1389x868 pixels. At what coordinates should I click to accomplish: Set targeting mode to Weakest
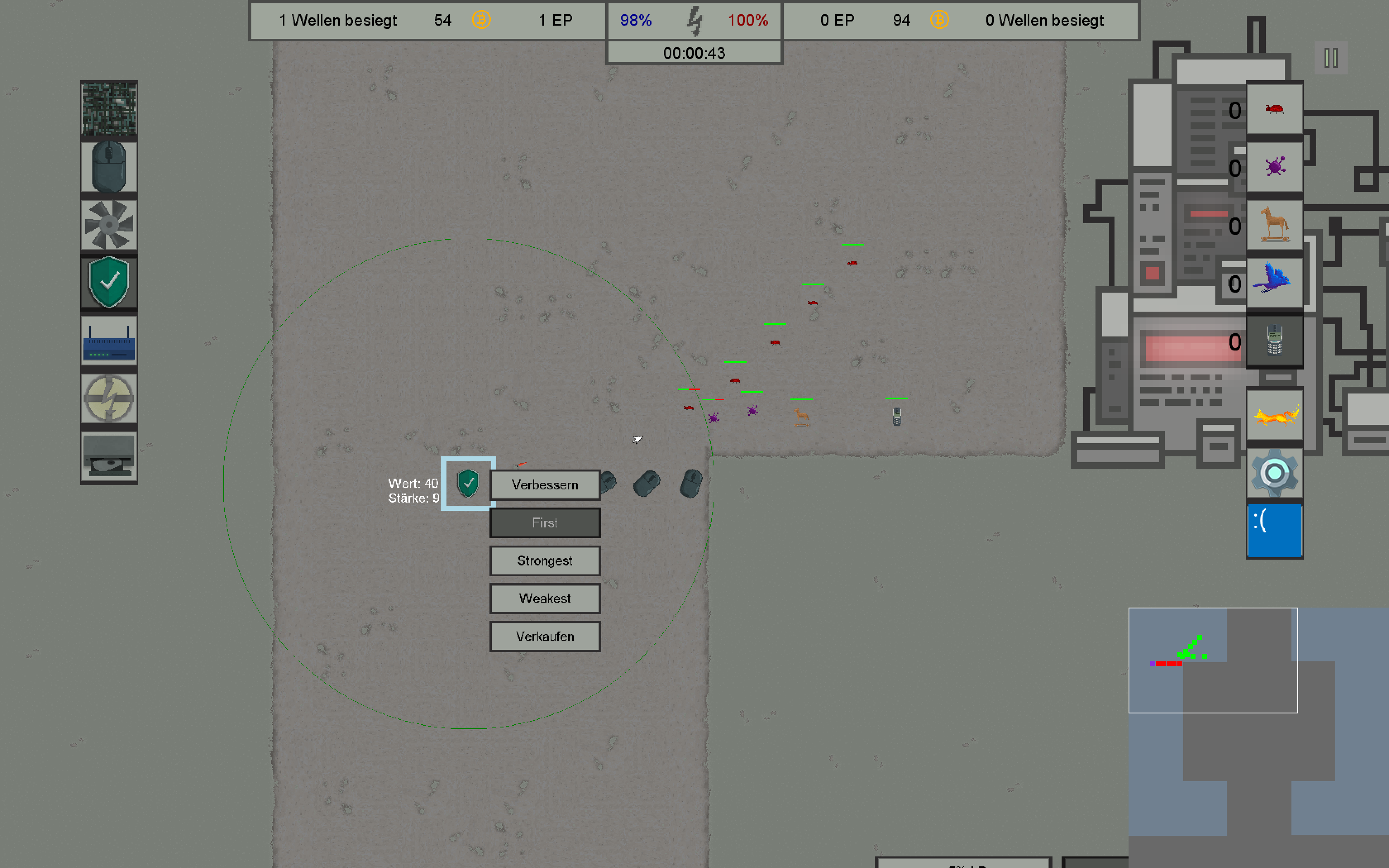tap(545, 598)
